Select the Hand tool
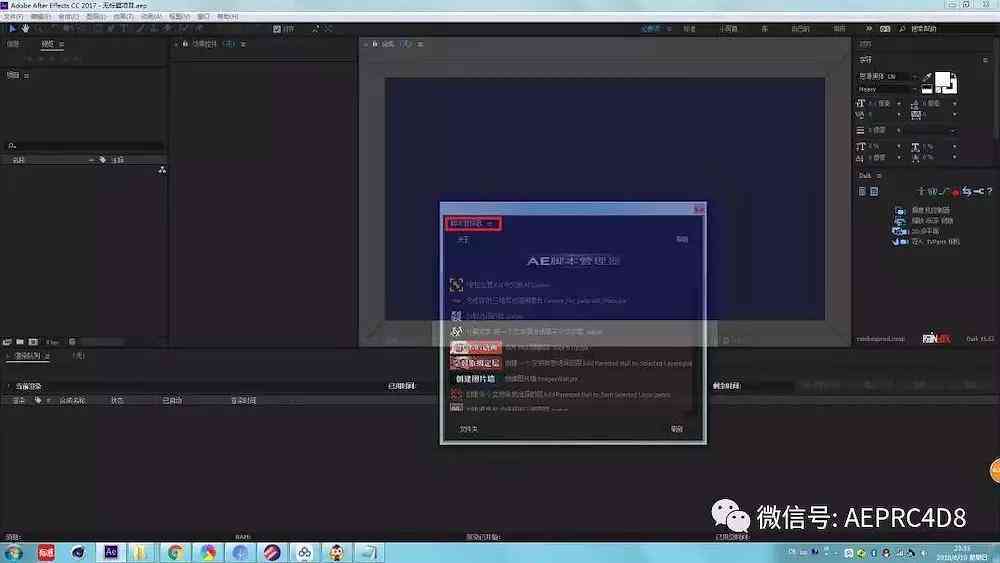This screenshot has height=563, width=1000. (26, 29)
